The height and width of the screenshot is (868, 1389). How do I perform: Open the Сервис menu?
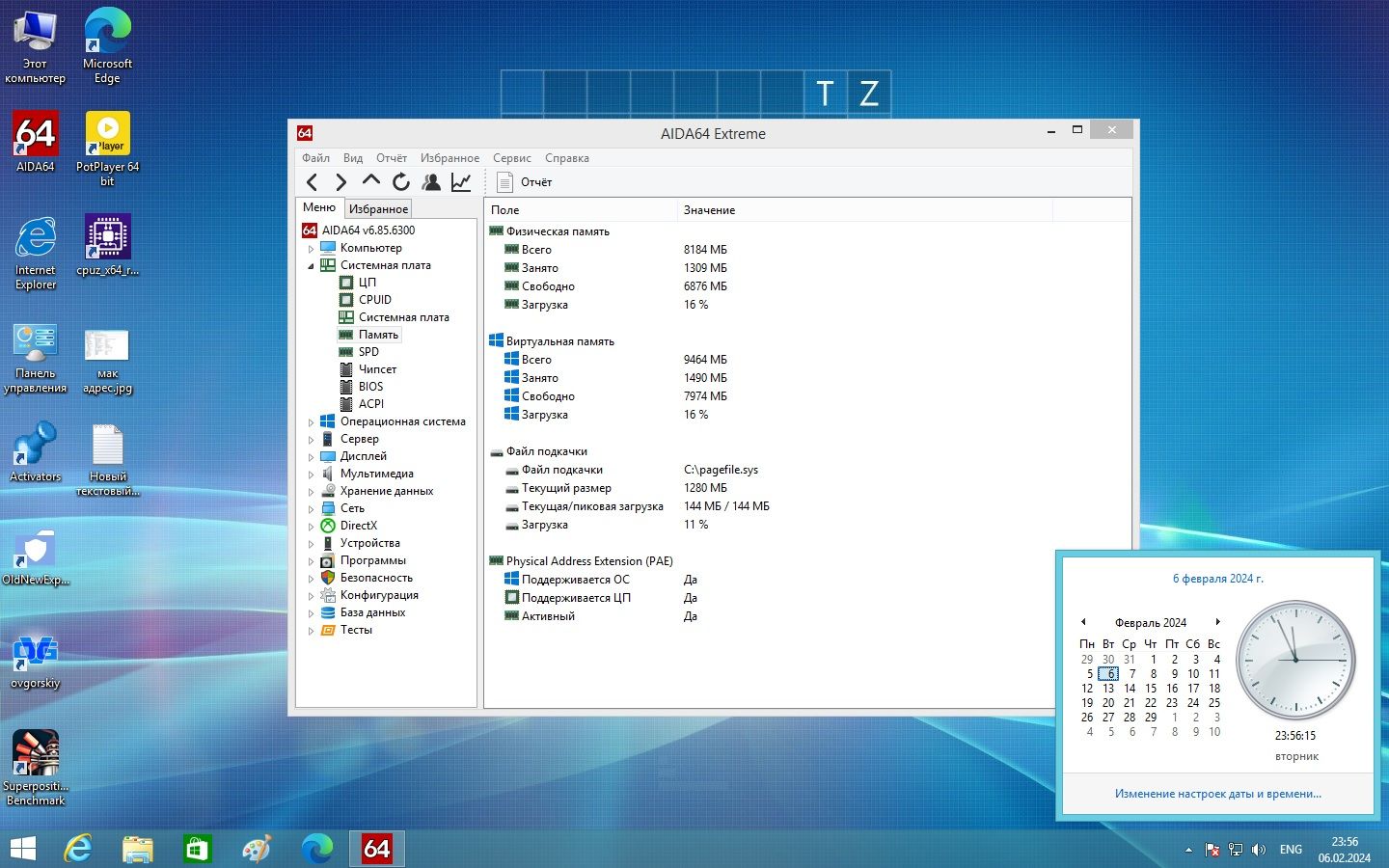point(512,158)
